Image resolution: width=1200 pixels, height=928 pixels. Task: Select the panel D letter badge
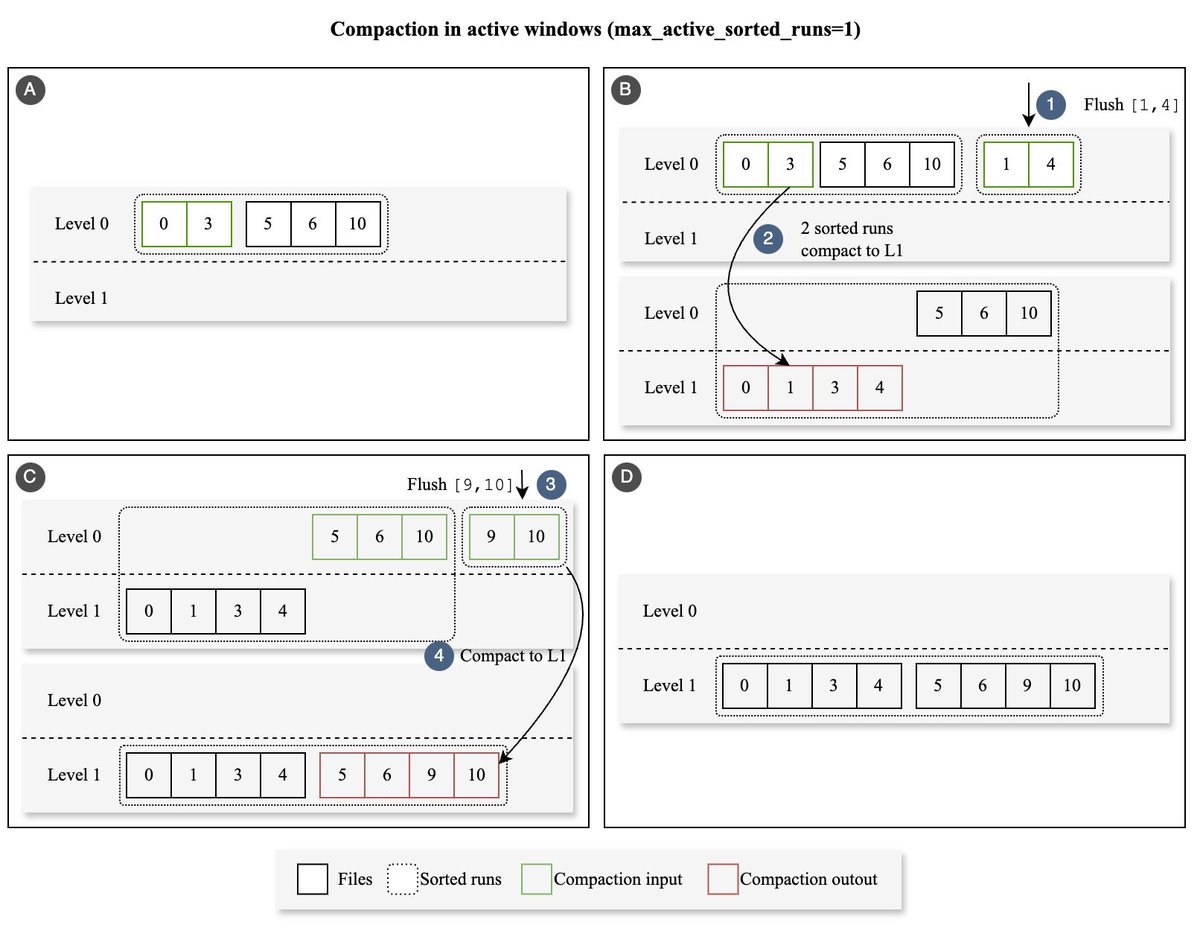click(626, 477)
